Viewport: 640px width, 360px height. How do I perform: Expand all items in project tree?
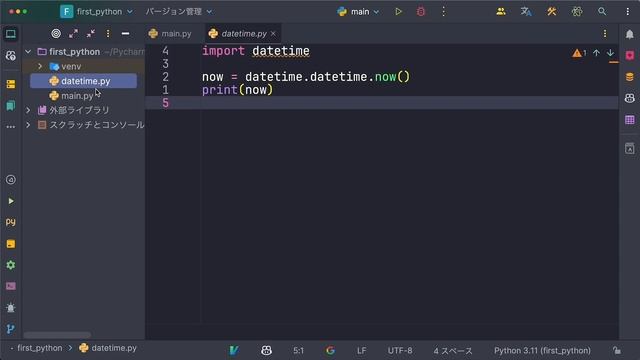(x=73, y=34)
